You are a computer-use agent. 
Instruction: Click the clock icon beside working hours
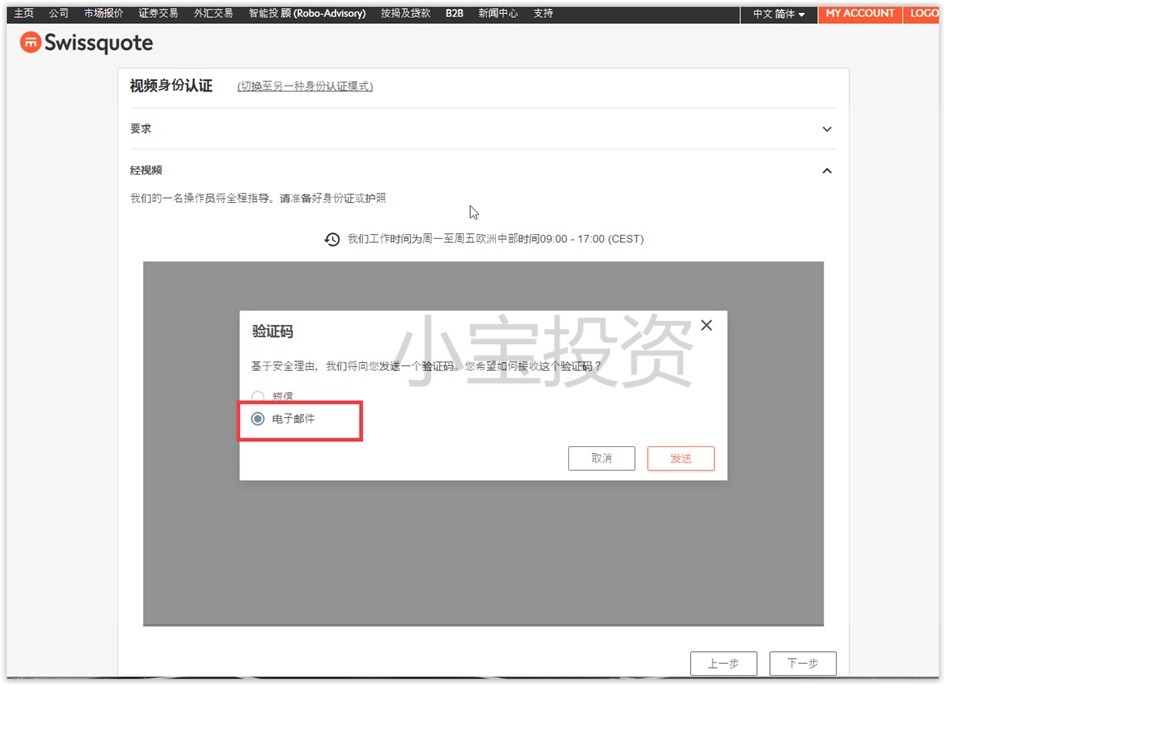[332, 239]
